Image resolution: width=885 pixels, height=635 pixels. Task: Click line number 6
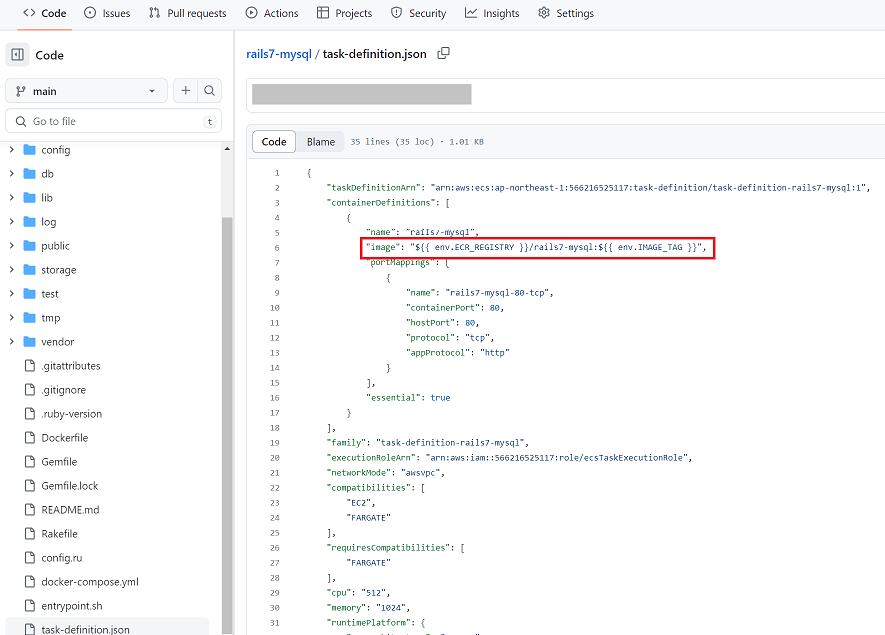(277, 248)
